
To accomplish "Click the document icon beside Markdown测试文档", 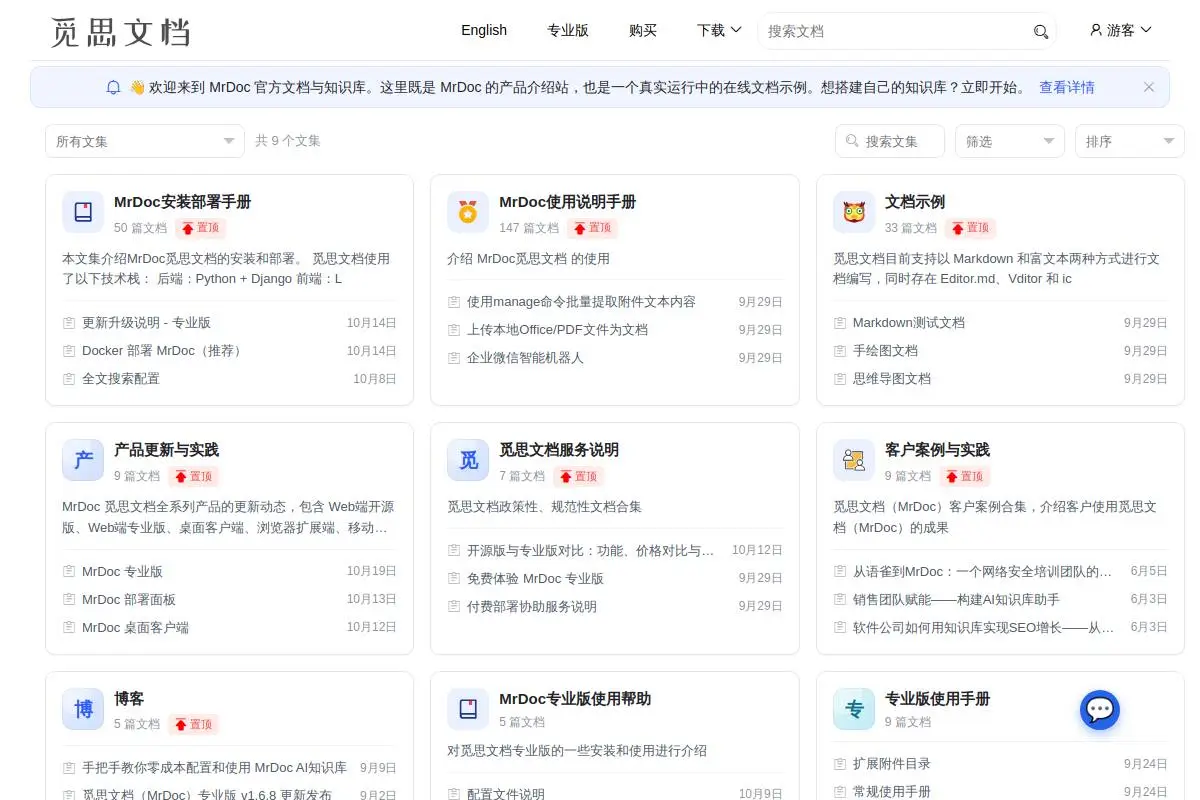I will [x=840, y=323].
